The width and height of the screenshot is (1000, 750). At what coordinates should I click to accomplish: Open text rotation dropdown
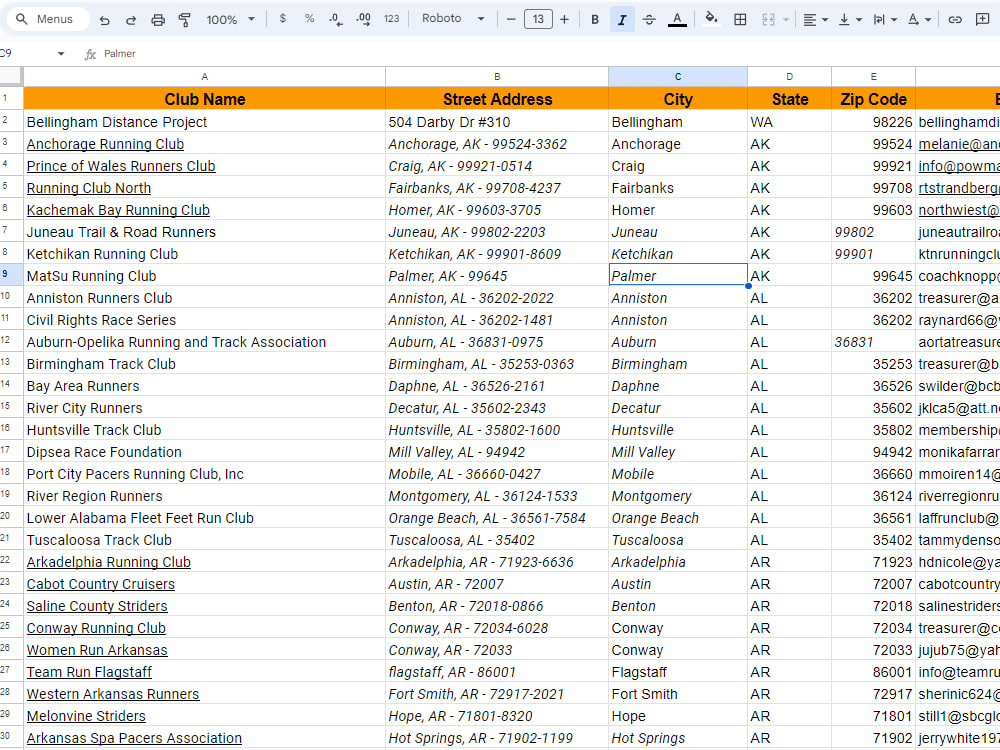click(x=919, y=20)
